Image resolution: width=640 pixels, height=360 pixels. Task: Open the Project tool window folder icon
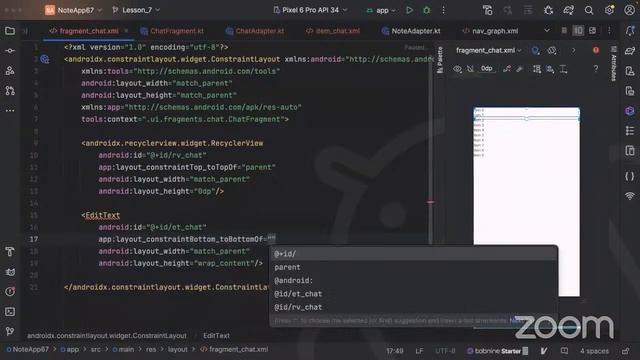[x=10, y=31]
